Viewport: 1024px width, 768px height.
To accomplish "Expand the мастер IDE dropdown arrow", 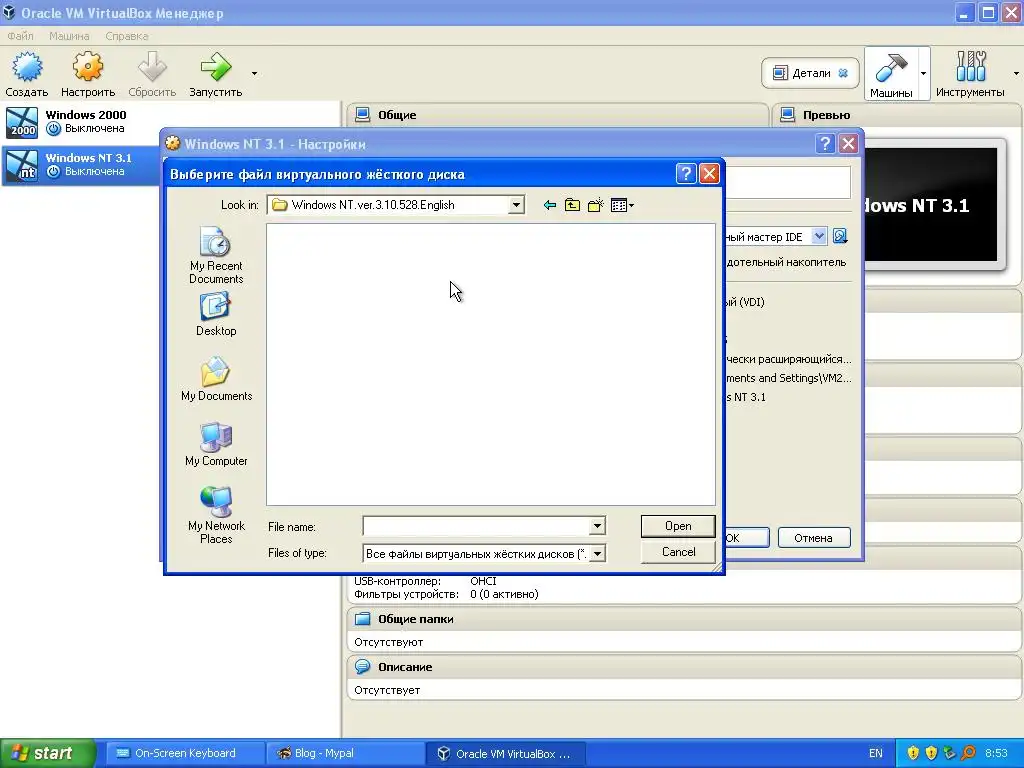I will [x=819, y=236].
